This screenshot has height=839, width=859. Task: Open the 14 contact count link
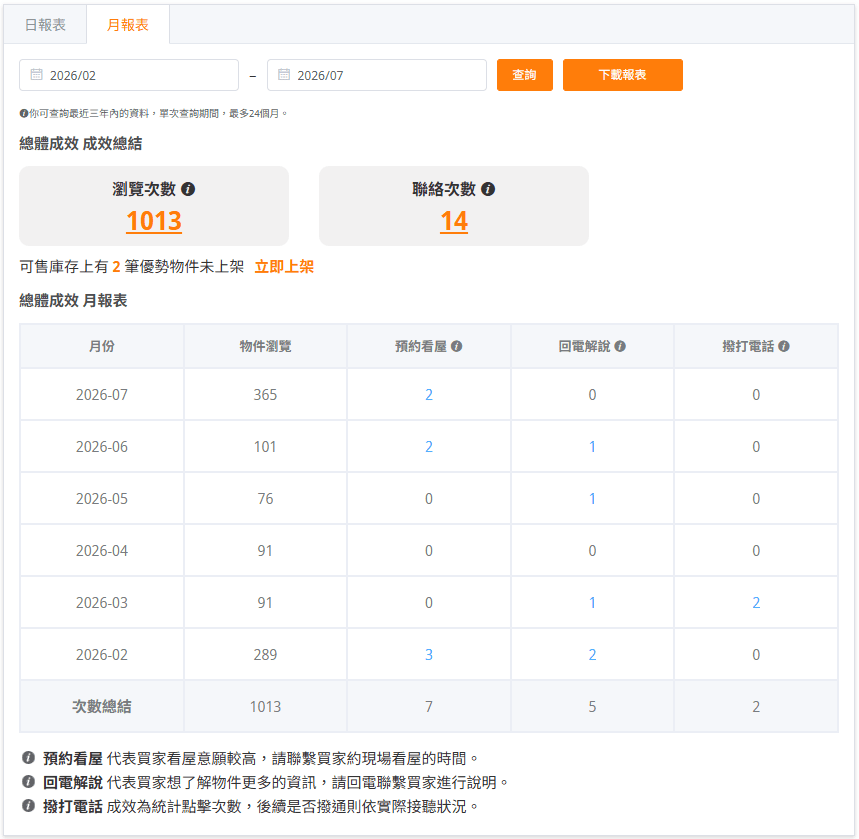(454, 221)
